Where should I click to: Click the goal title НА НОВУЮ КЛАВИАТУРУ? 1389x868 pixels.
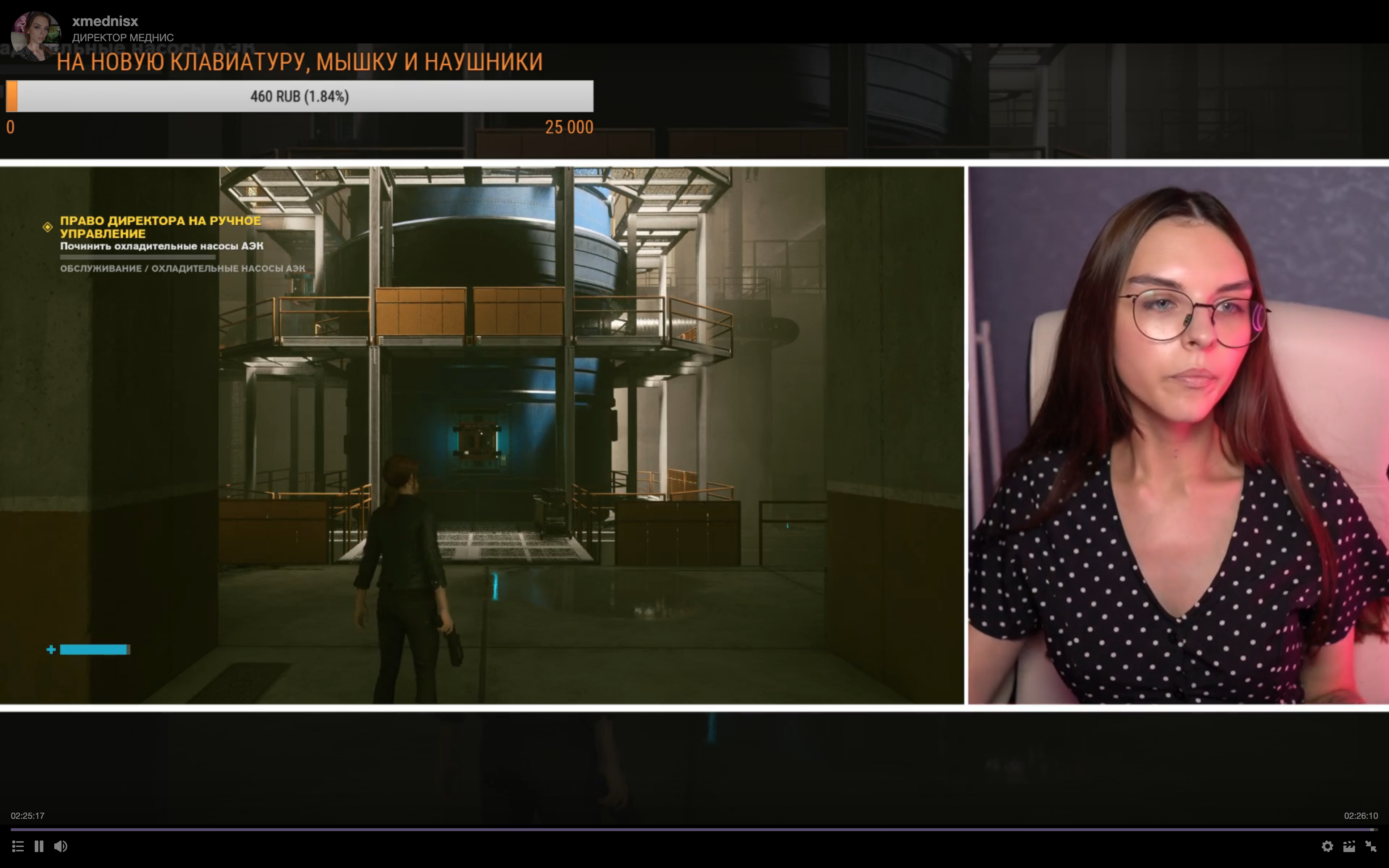click(x=300, y=62)
